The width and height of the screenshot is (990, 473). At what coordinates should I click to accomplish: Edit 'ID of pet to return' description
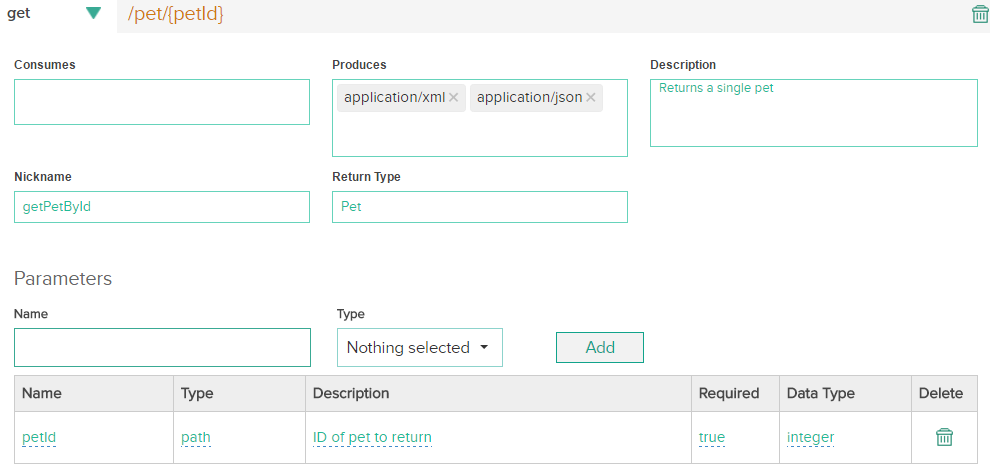pos(372,438)
